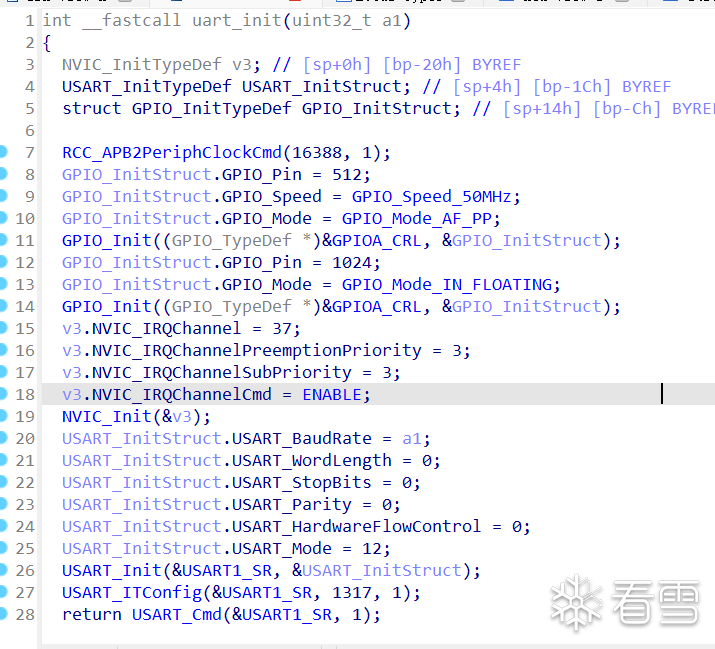This screenshot has width=715, height=649.
Task: Click RCC_APB2PeriphClockCmd function call
Action: click(x=172, y=153)
